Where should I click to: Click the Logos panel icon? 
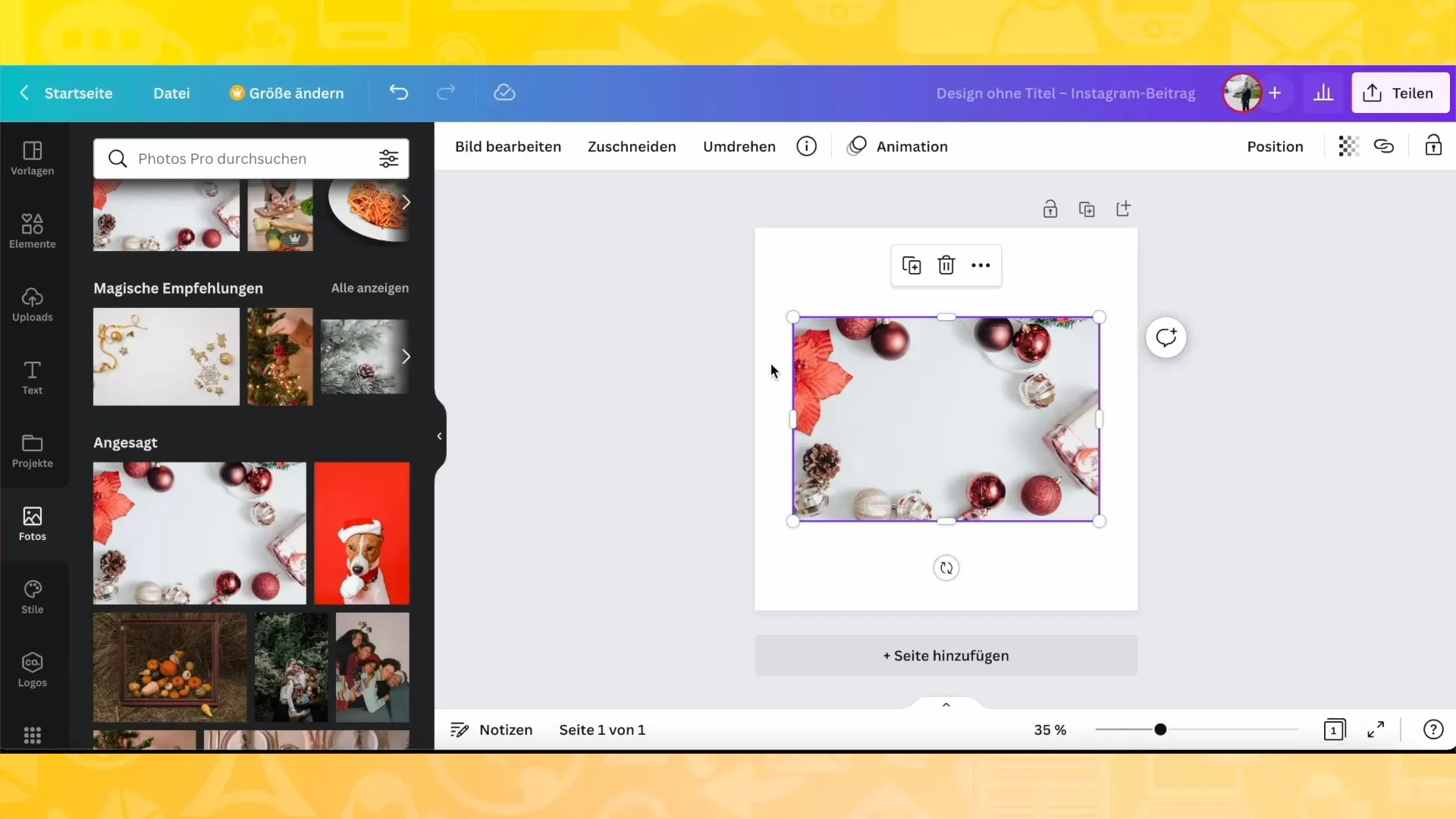pos(32,669)
